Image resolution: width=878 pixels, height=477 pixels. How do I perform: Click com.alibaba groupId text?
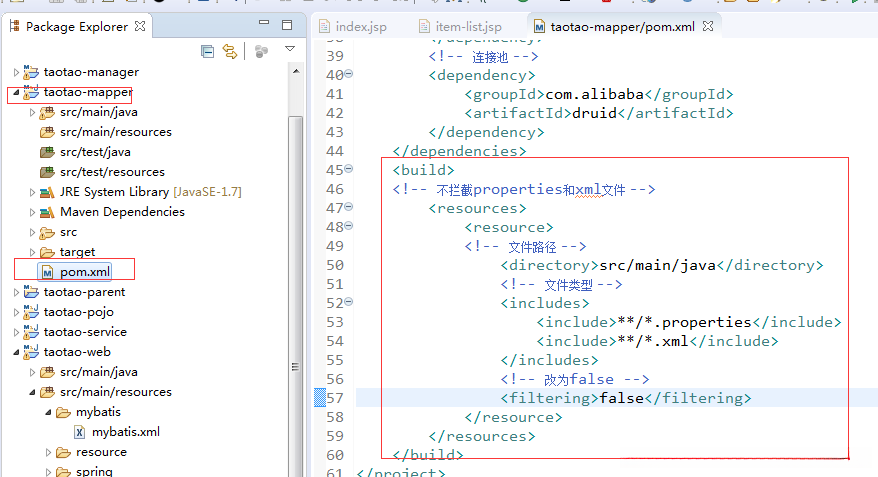coord(595,94)
